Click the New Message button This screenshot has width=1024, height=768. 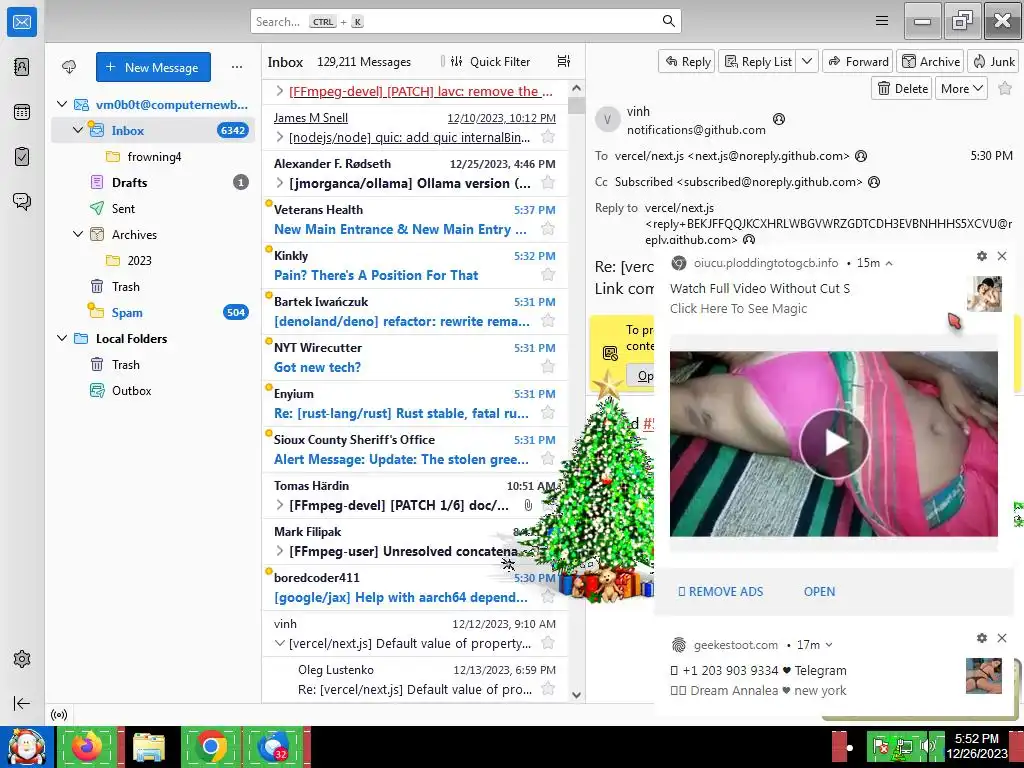[153, 67]
